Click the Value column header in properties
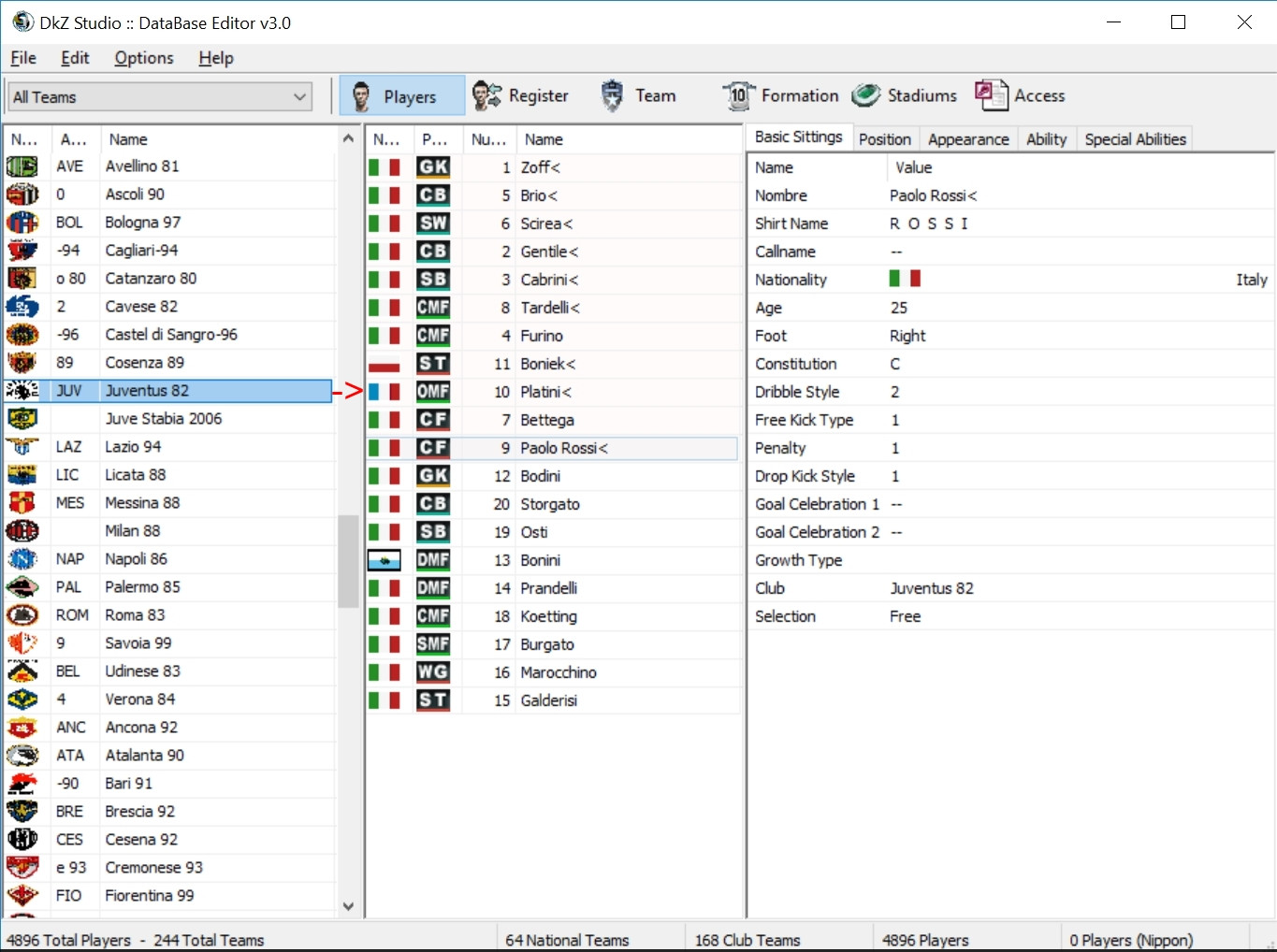 tap(1080, 167)
